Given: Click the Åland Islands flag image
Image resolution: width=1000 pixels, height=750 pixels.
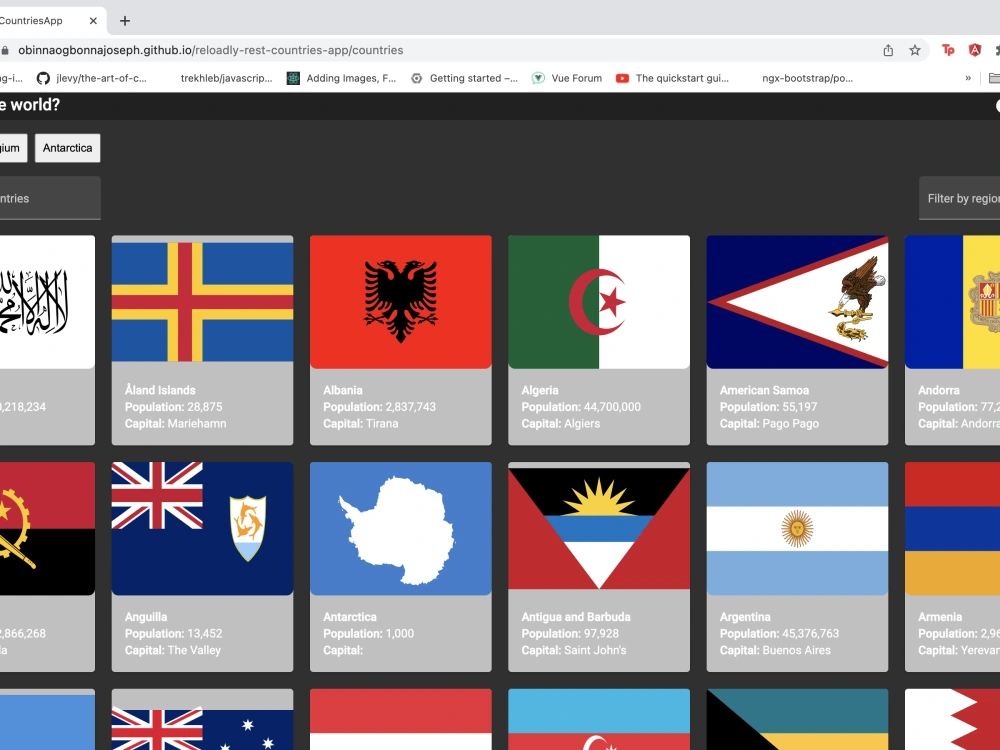Looking at the screenshot, I should 202,302.
